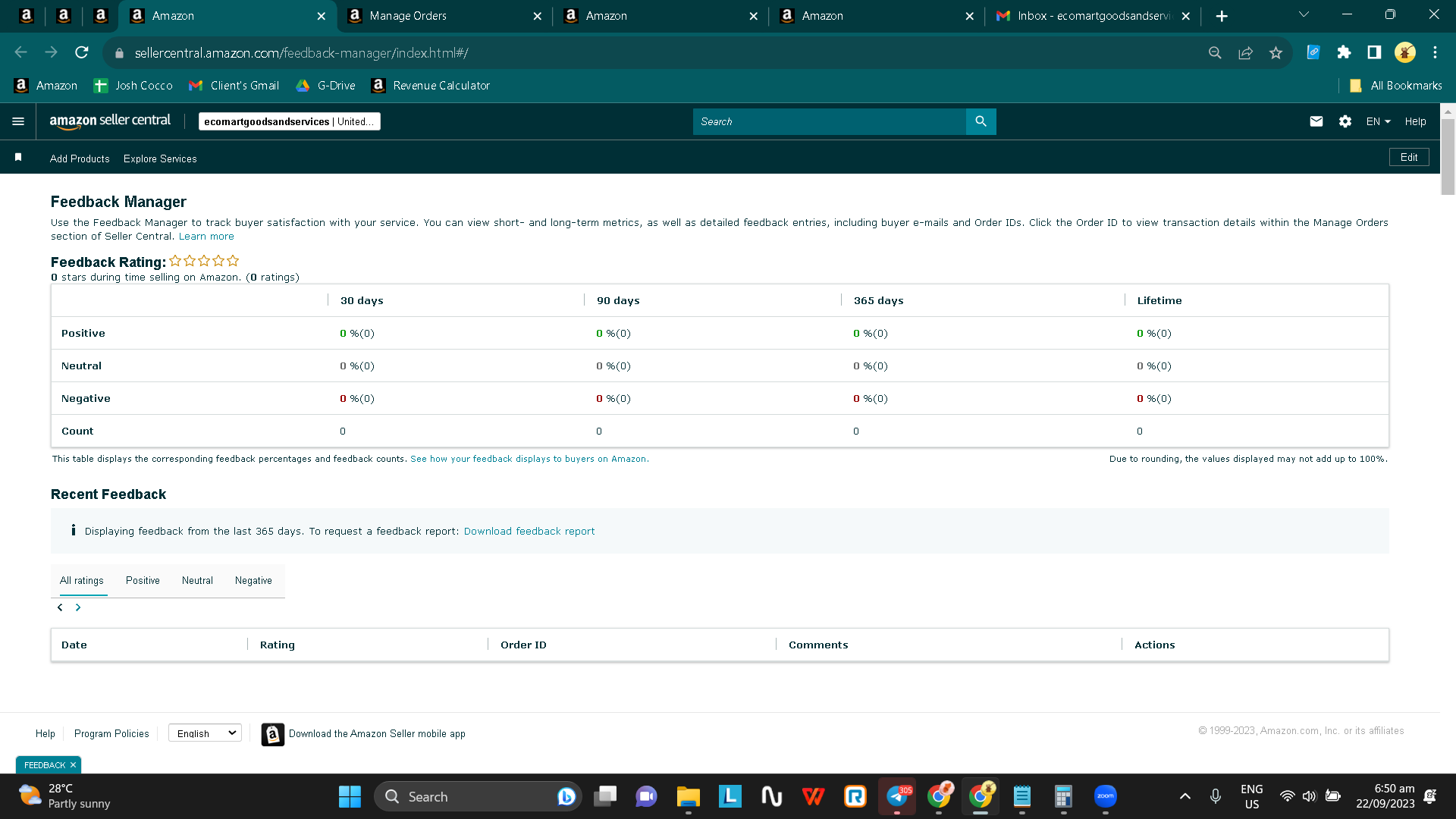Bookmark this page with star icon
Image resolution: width=1456 pixels, height=819 pixels.
pos(1276,52)
